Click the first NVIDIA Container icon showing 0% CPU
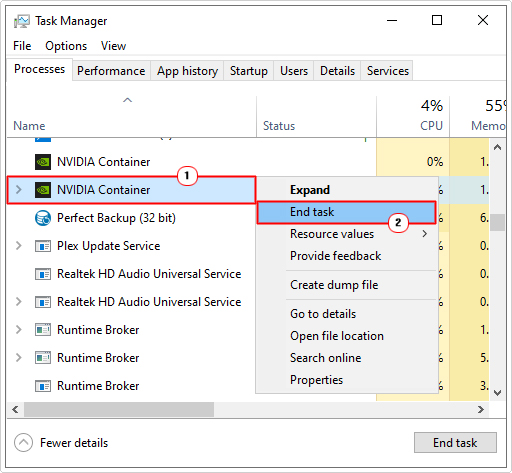The image size is (512, 473). click(x=43, y=162)
